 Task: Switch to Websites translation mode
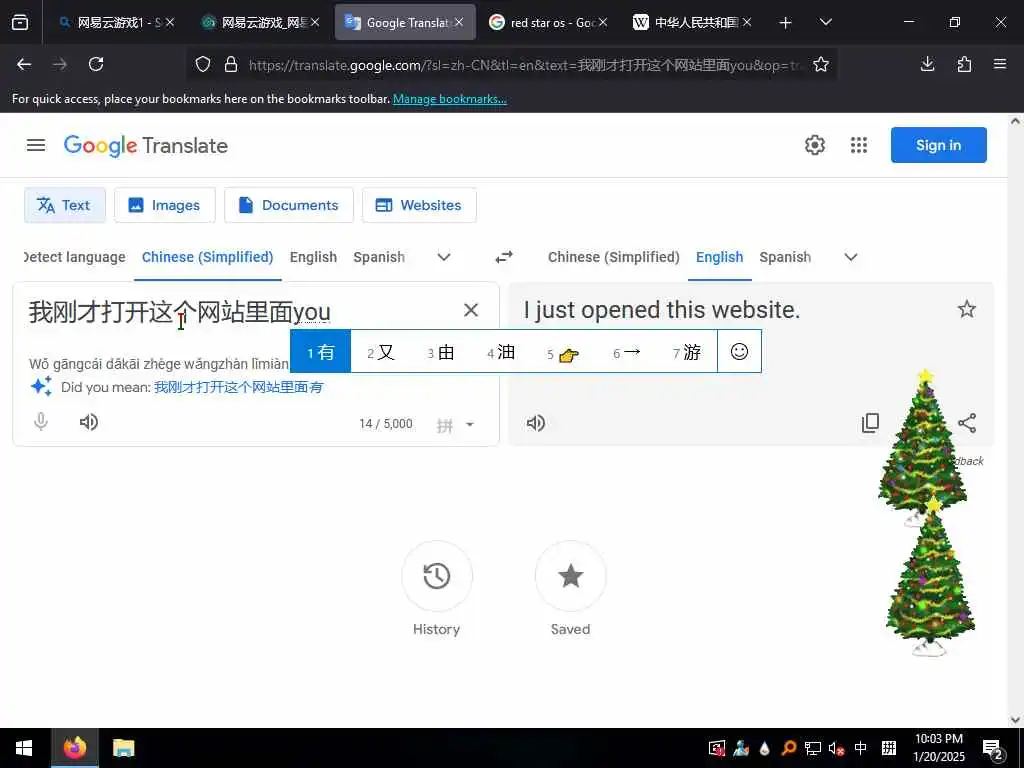pos(419,205)
